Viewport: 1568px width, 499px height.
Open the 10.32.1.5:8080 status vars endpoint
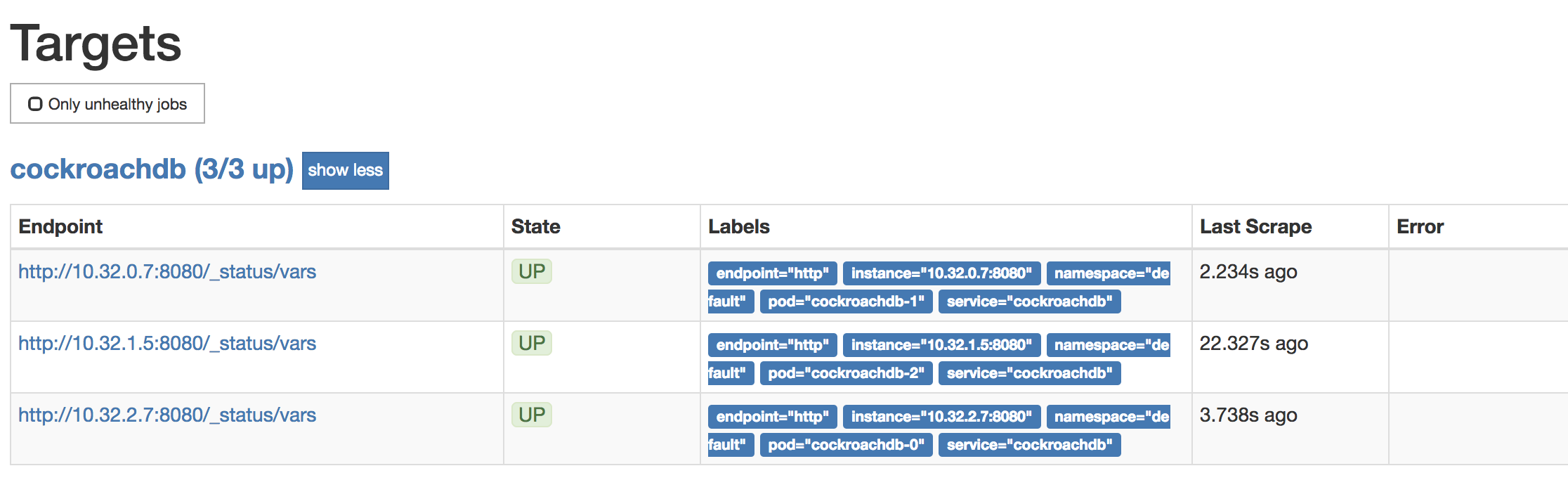click(167, 344)
